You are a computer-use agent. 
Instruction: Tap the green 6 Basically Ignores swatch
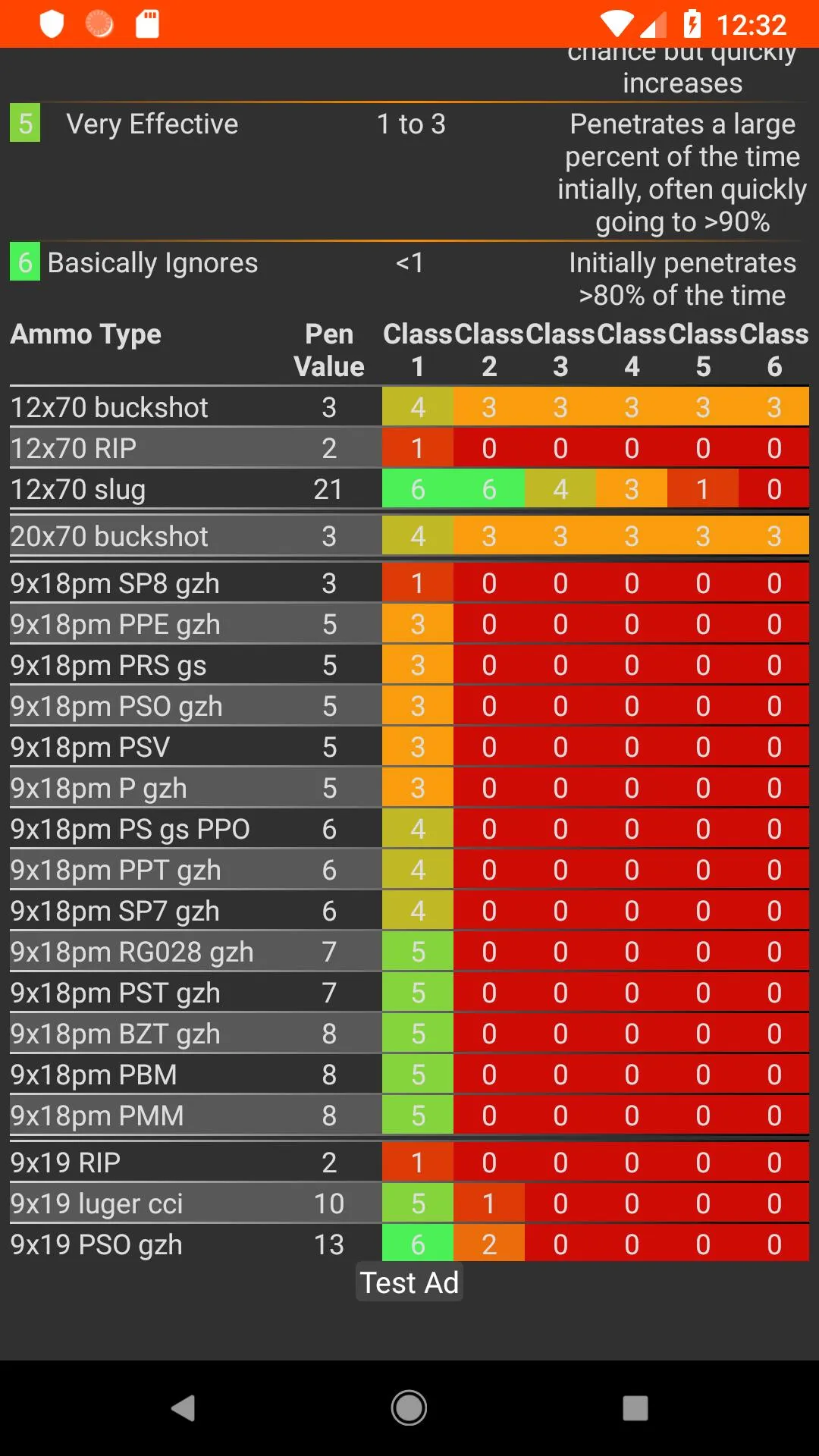point(25,262)
